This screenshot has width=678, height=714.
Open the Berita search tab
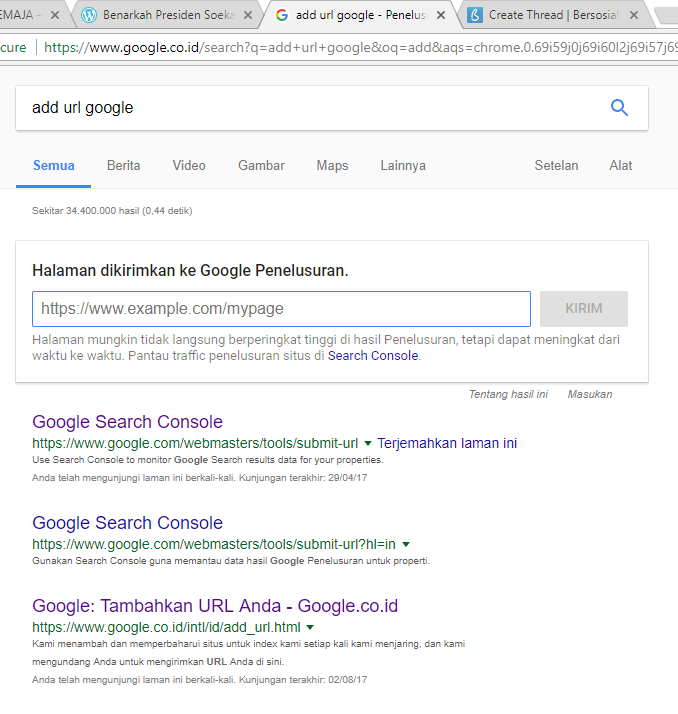point(123,165)
